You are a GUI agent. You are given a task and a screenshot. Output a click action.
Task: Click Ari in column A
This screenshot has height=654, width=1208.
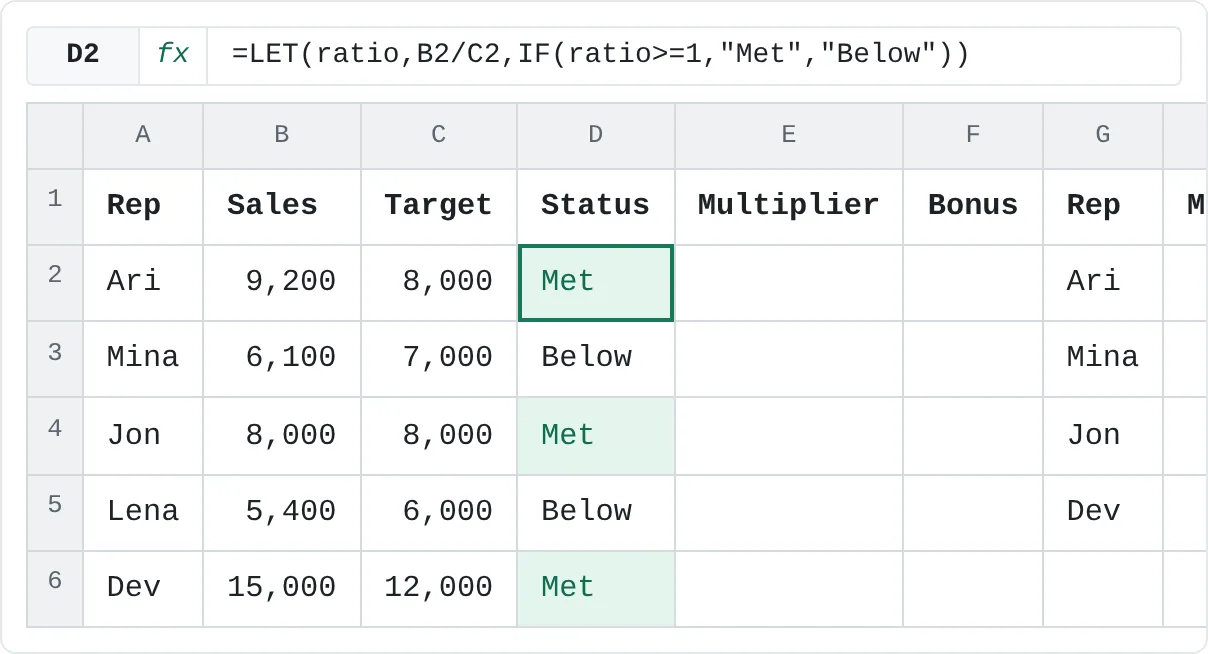click(143, 283)
